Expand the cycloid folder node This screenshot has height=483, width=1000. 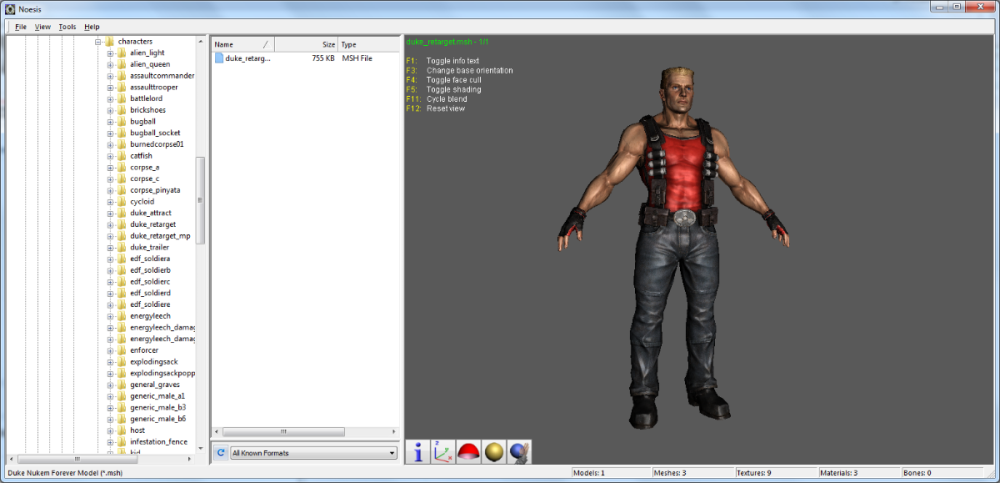[x=110, y=202]
